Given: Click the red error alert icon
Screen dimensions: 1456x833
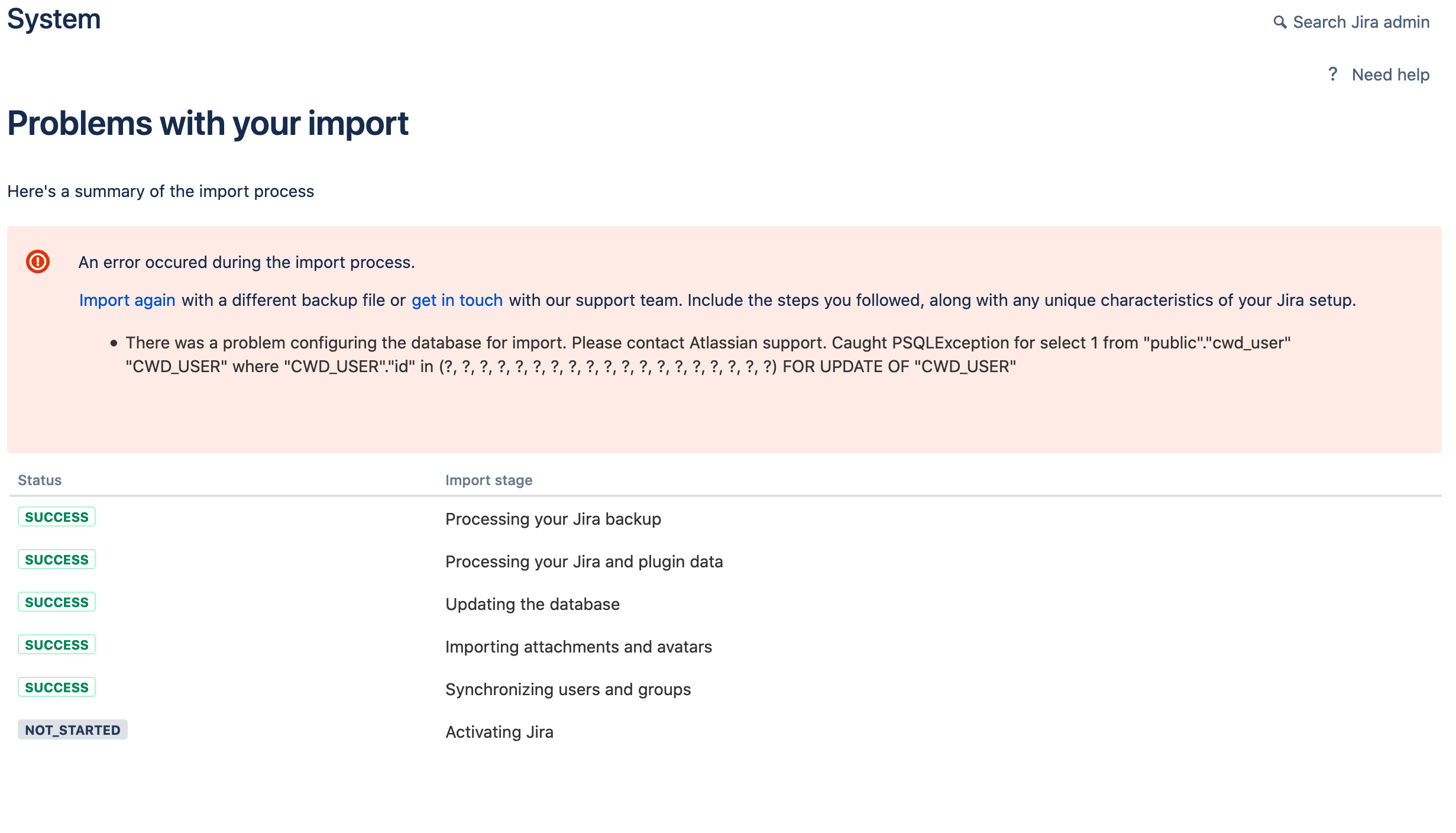Looking at the screenshot, I should coord(37,262).
